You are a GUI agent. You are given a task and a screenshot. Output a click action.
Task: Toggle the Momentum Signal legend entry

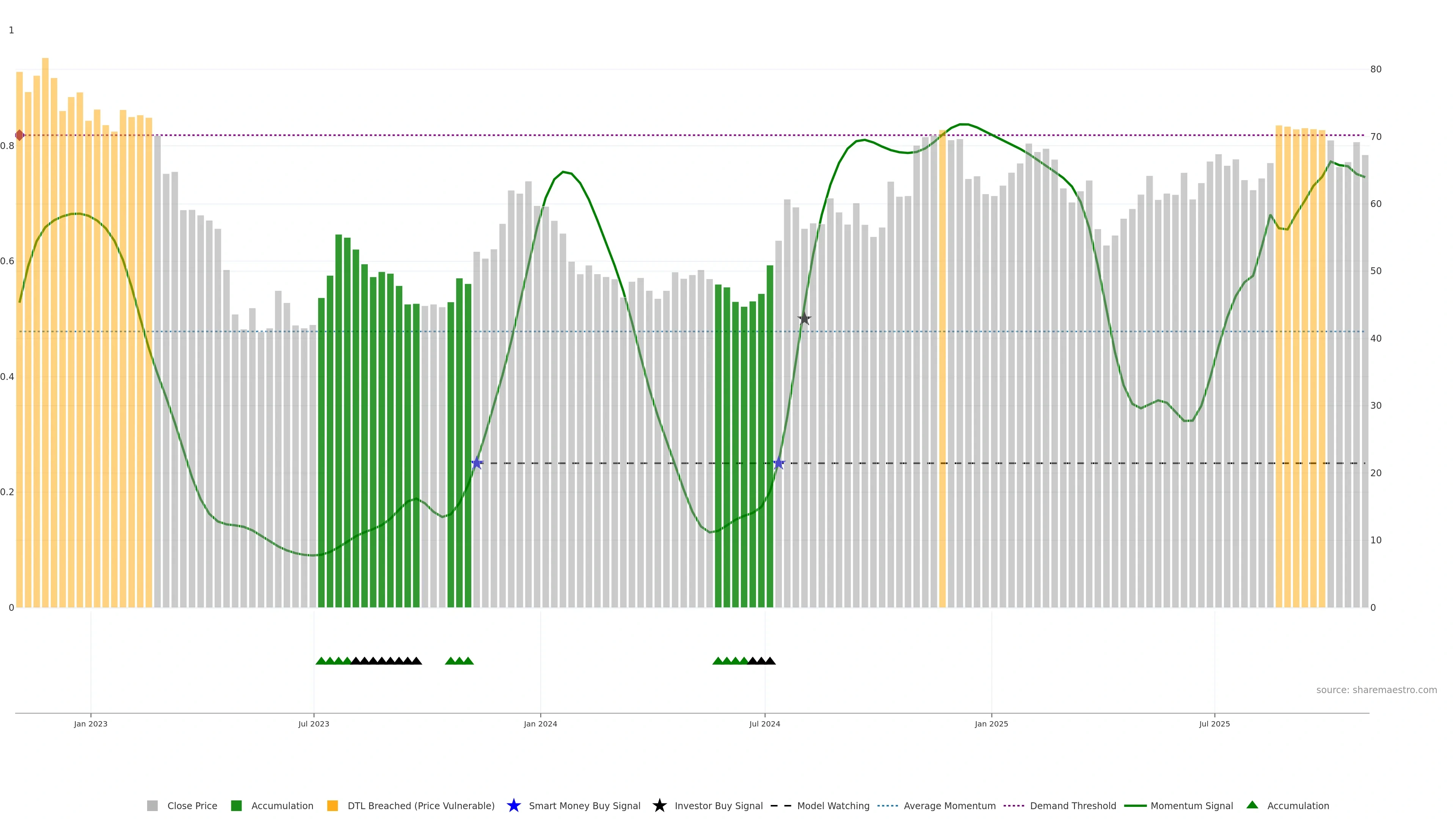click(1191, 805)
